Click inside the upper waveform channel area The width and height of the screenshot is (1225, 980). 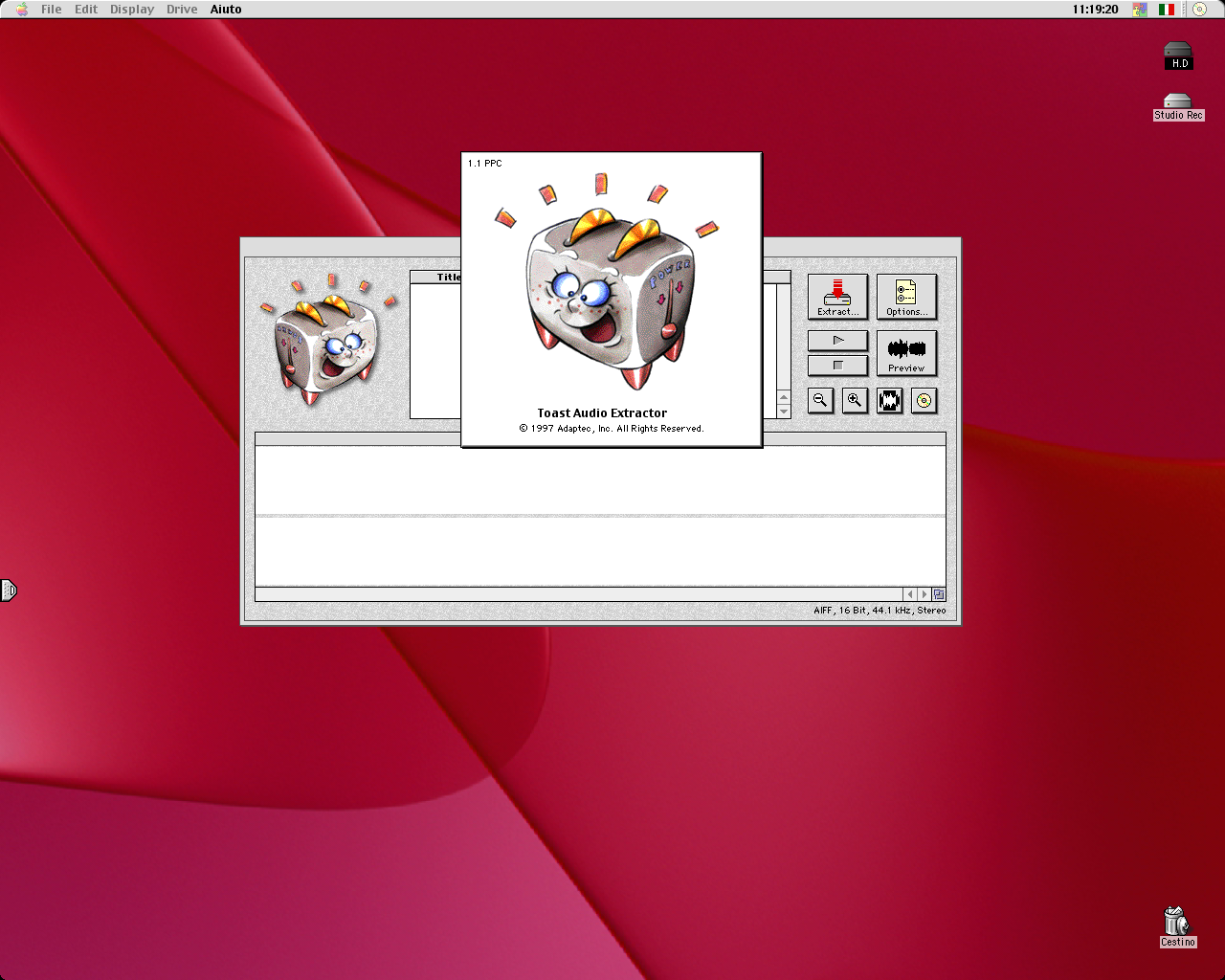pyautogui.click(x=600, y=479)
